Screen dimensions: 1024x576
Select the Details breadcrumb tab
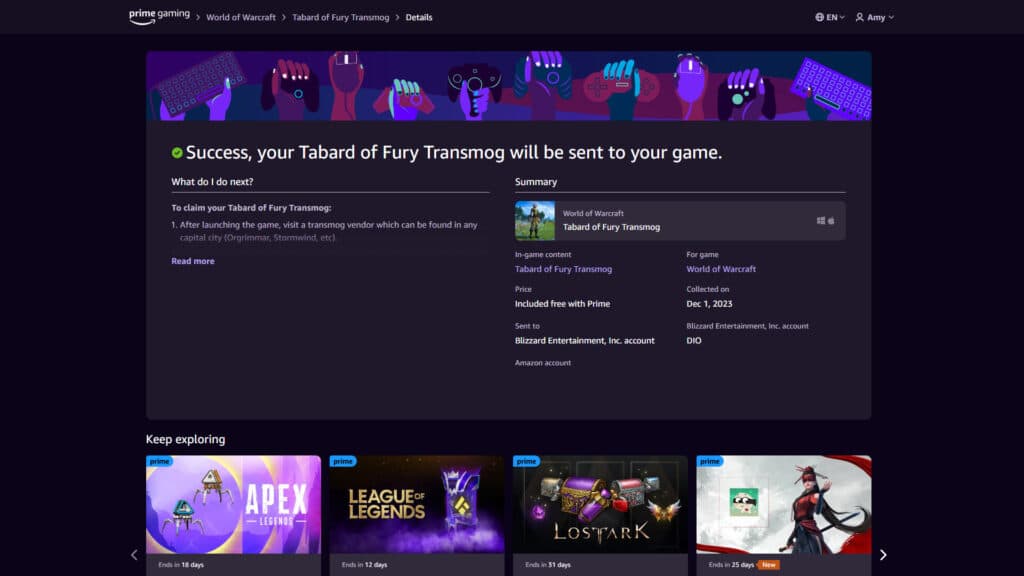point(418,17)
